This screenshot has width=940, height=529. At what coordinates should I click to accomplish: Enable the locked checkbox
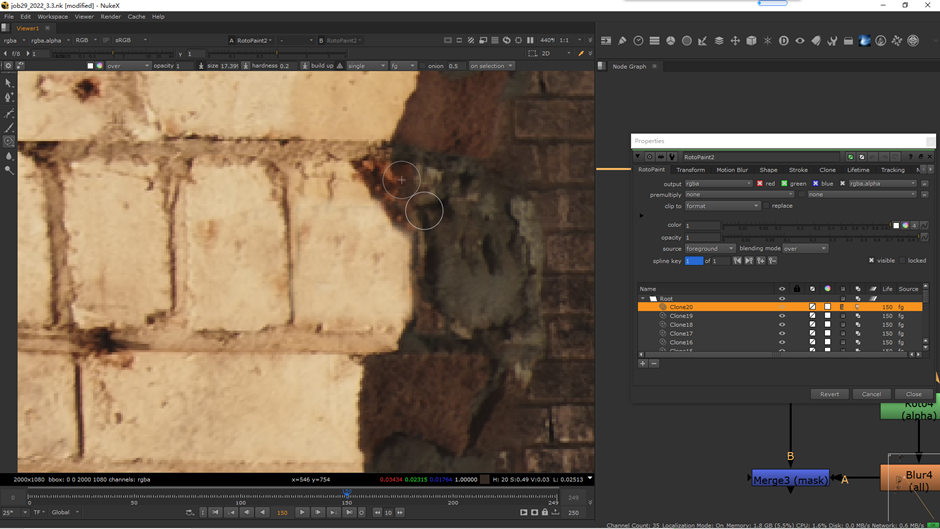tap(902, 260)
